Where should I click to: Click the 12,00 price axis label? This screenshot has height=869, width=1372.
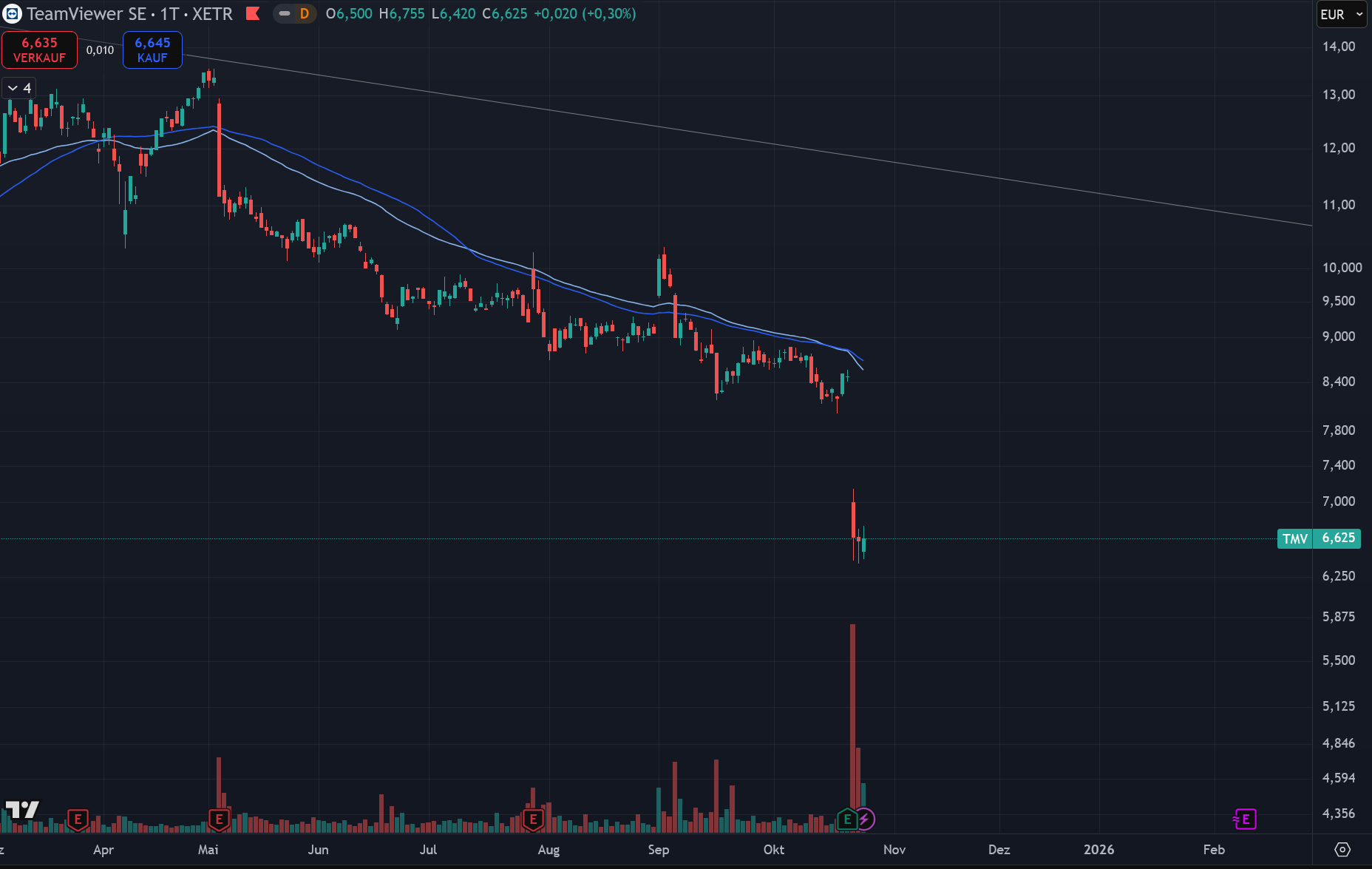[1339, 148]
